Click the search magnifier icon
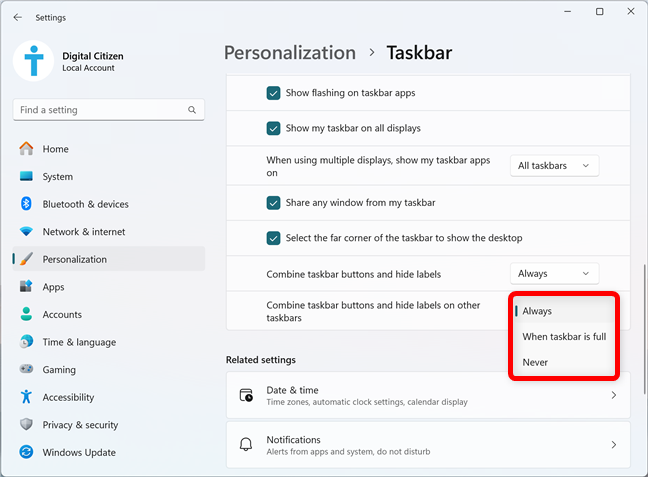The image size is (648, 477). click(192, 110)
